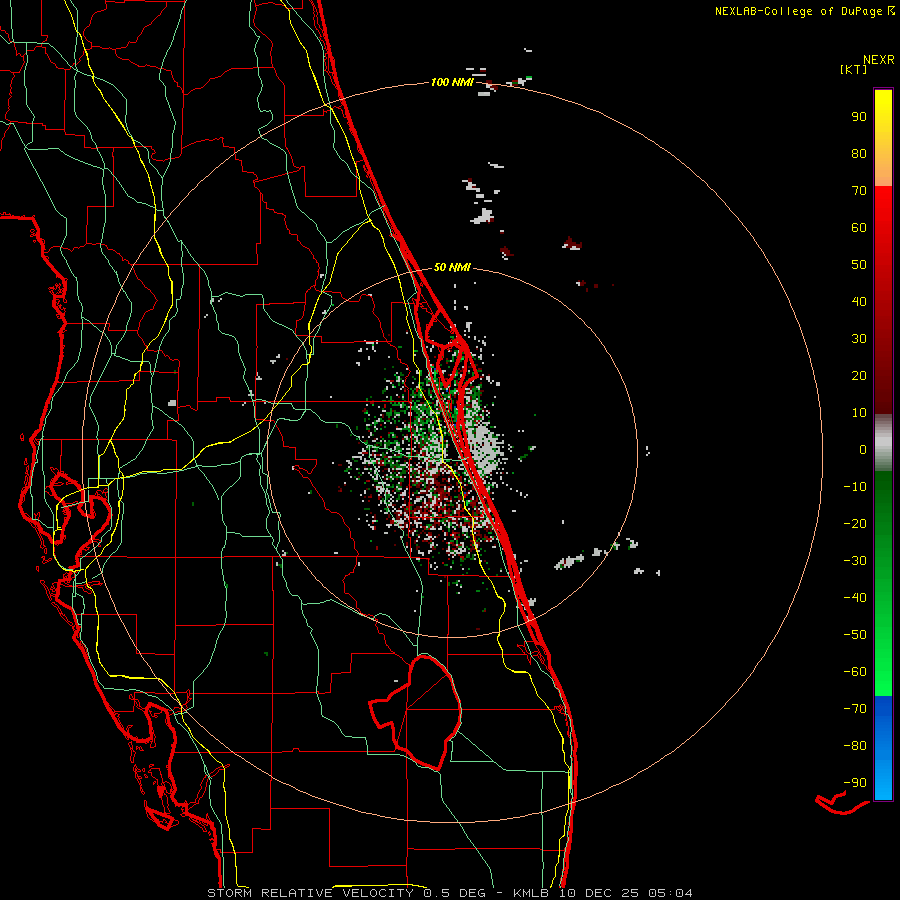Click the Storm Relative Velocity caption at bottom
Viewport: 900px width, 900px height.
[449, 893]
